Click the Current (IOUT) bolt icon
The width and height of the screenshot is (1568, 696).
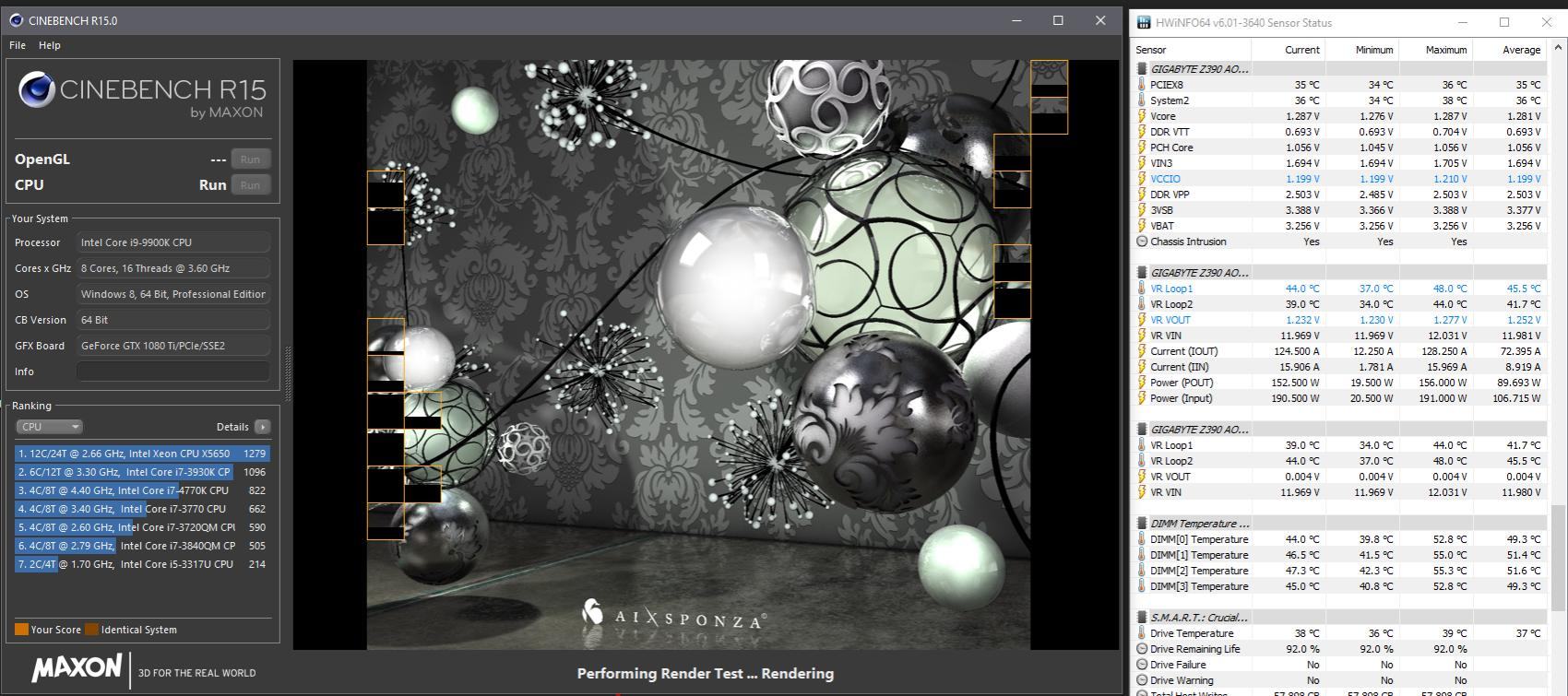(x=1142, y=351)
